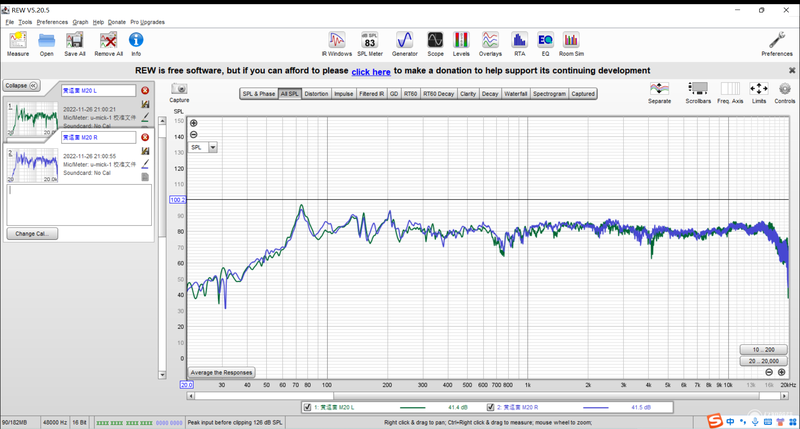Change M20 R trace colour
800x429 pixels.
[145, 164]
